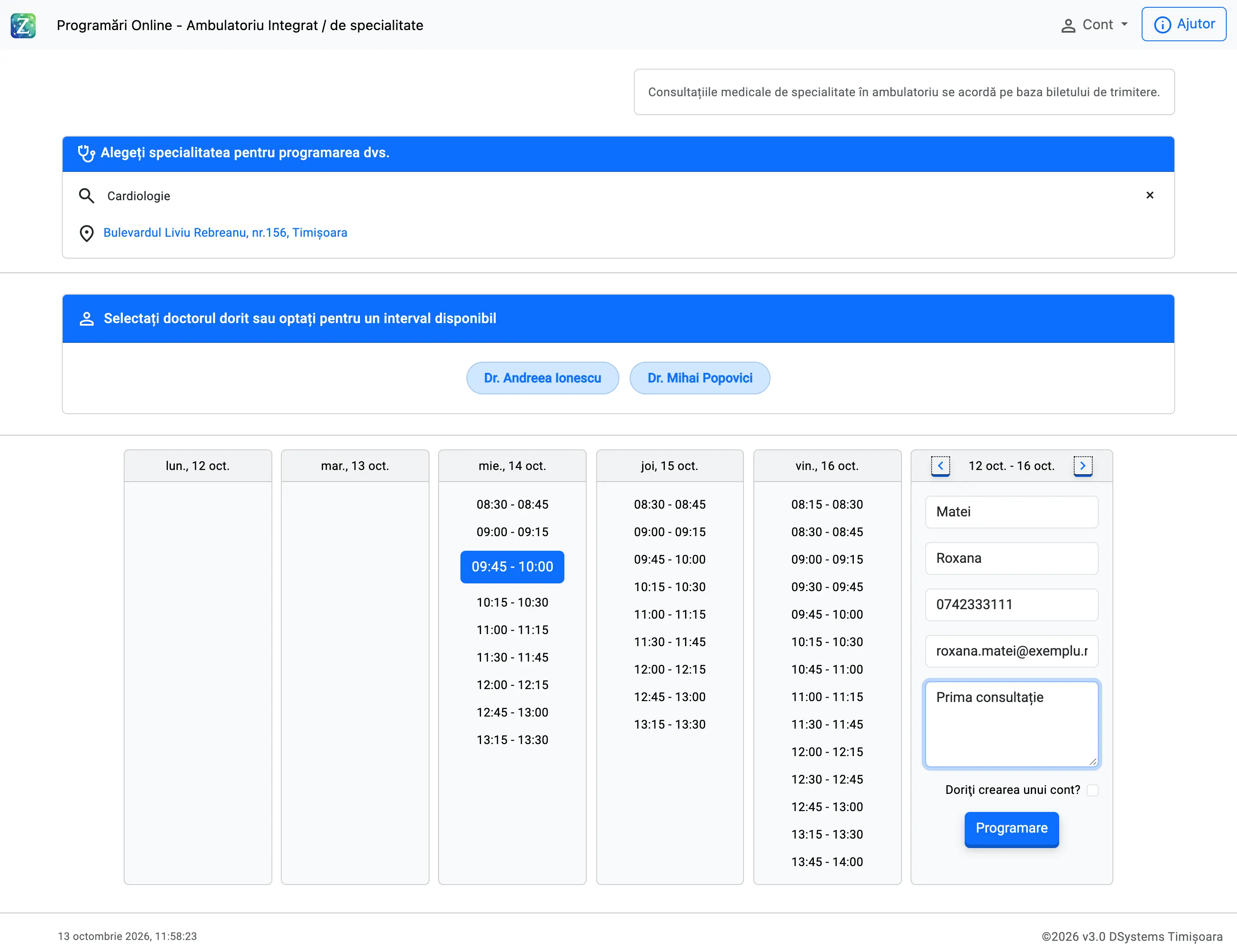The height and width of the screenshot is (952, 1237).
Task: Click the Prima consultație notes textarea
Action: [x=1012, y=724]
